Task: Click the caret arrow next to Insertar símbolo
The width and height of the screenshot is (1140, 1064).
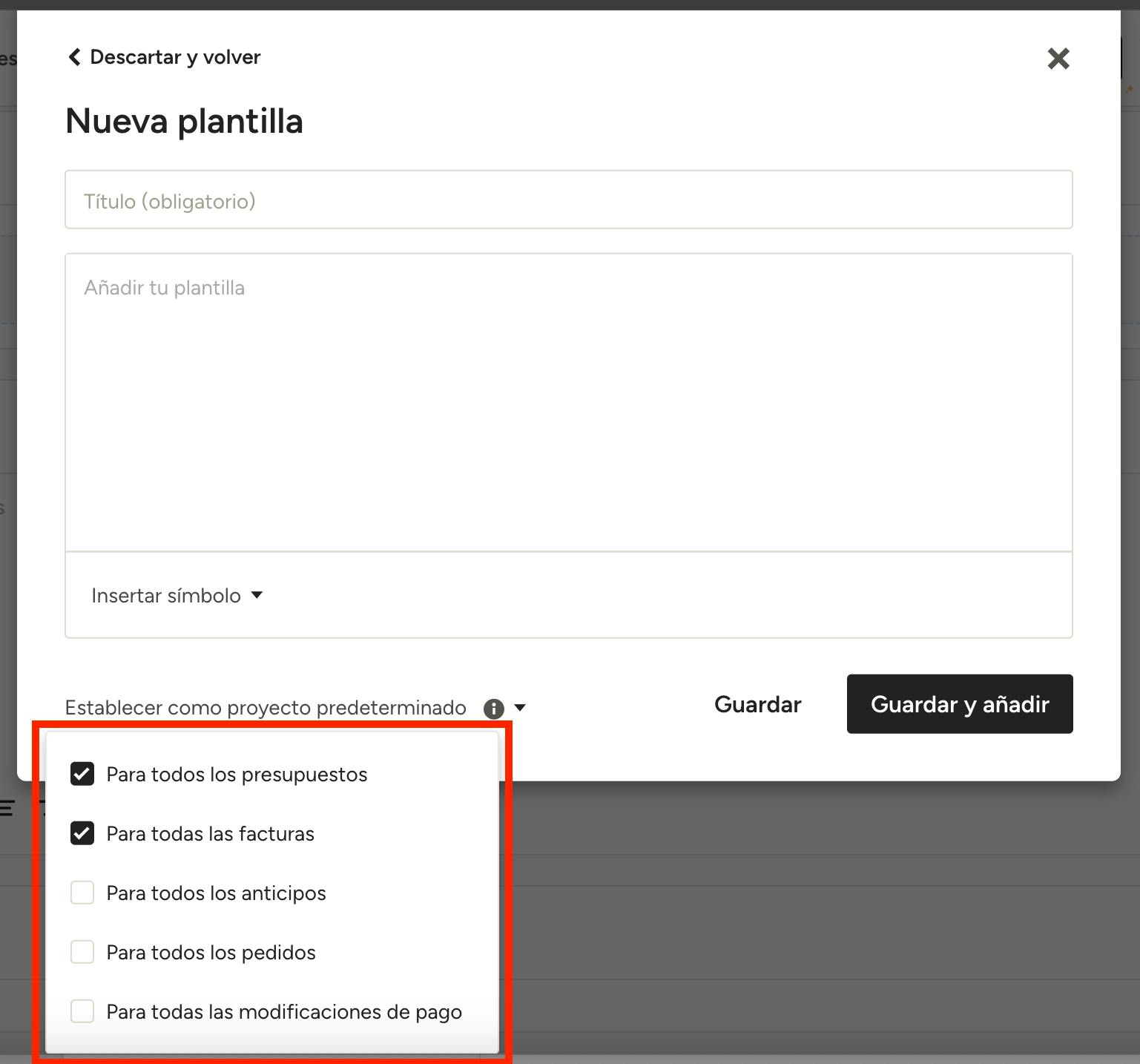Action: [257, 595]
